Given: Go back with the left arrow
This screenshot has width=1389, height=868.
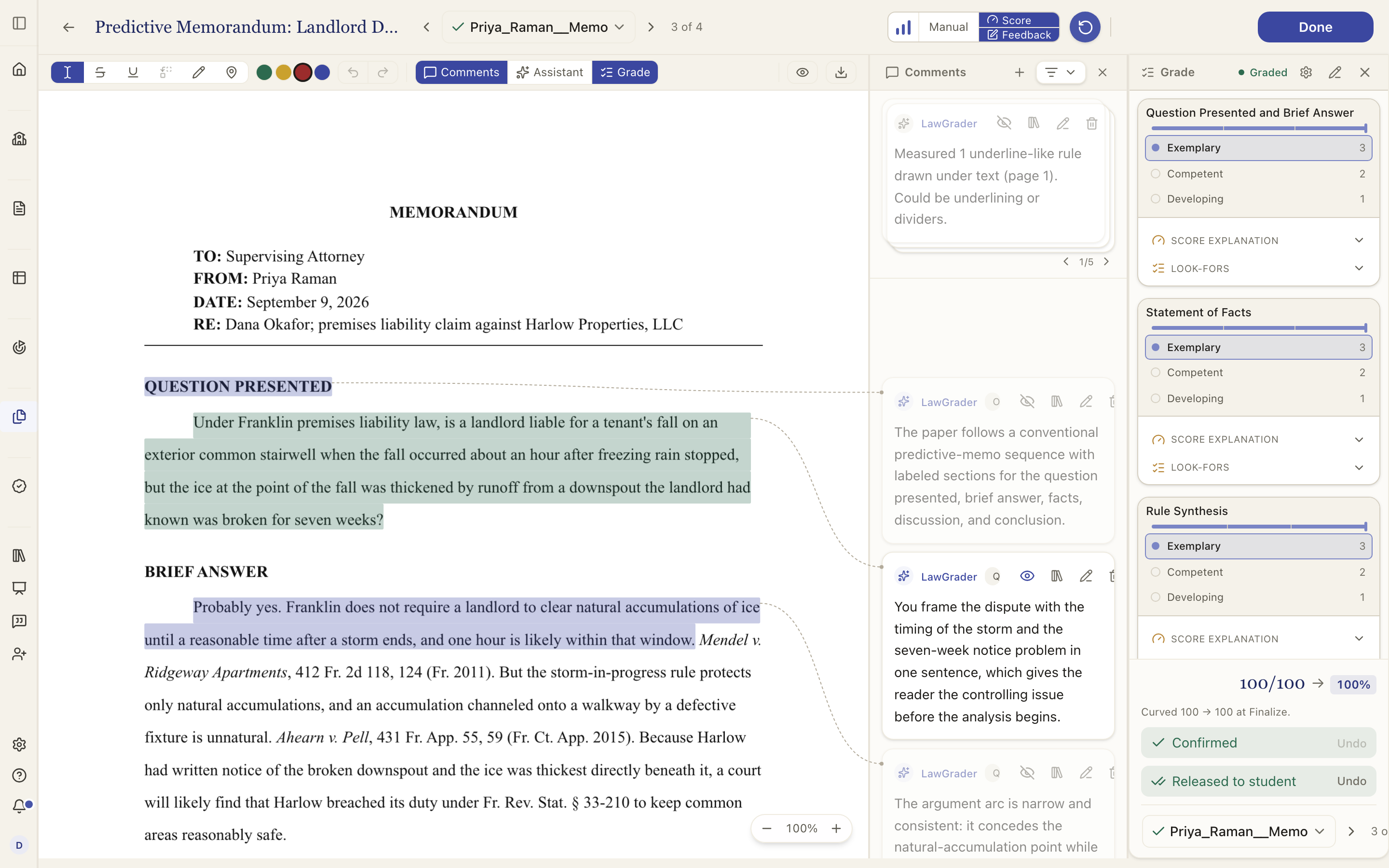Looking at the screenshot, I should click(x=68, y=27).
